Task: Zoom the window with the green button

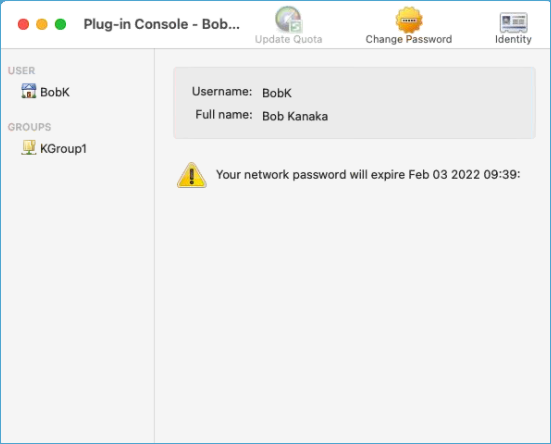Action: point(60,24)
